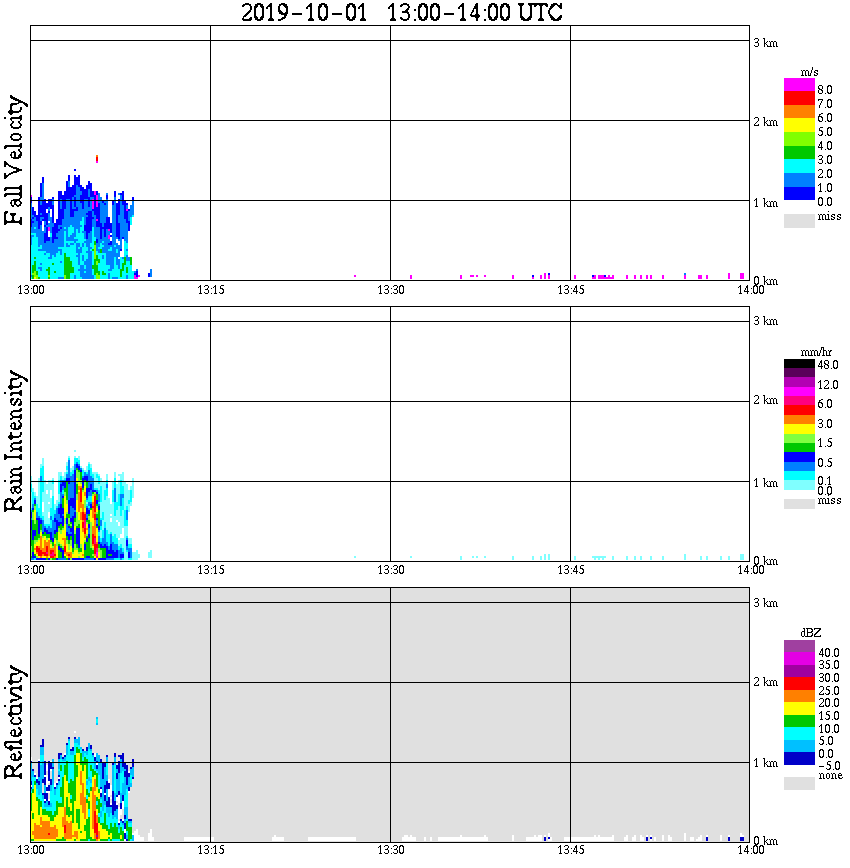Image resolution: width=850 pixels, height=868 pixels.
Task: Click the red 25.0 swatch in the dBZ legend
Action: tap(799, 684)
